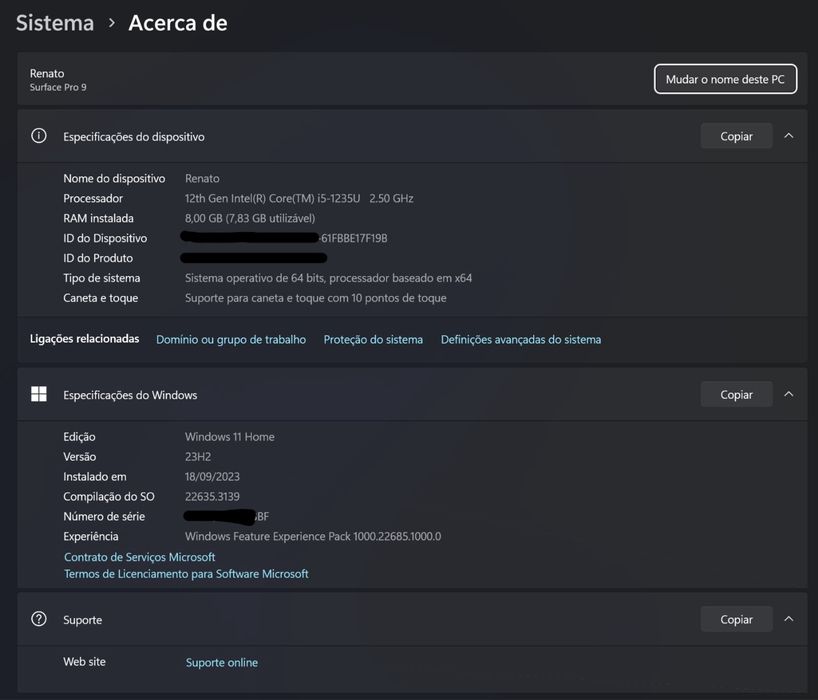Click the info icon beside Especificações do dispositivo

39,136
